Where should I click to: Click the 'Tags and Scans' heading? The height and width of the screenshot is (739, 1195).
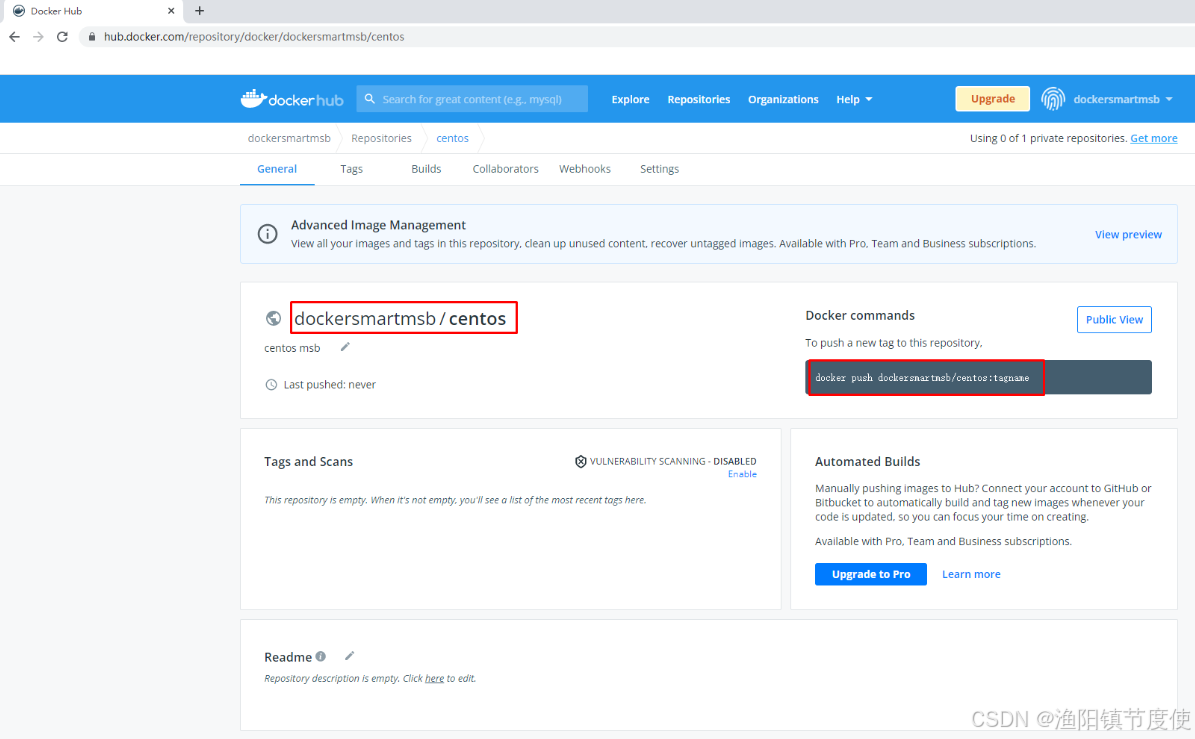[x=309, y=462]
